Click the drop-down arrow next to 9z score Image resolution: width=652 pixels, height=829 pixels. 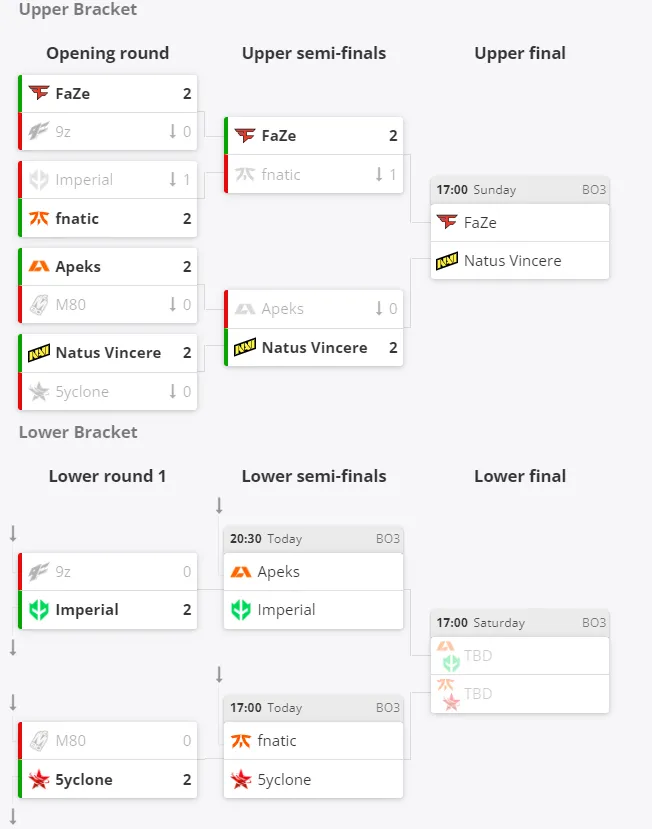point(172,131)
